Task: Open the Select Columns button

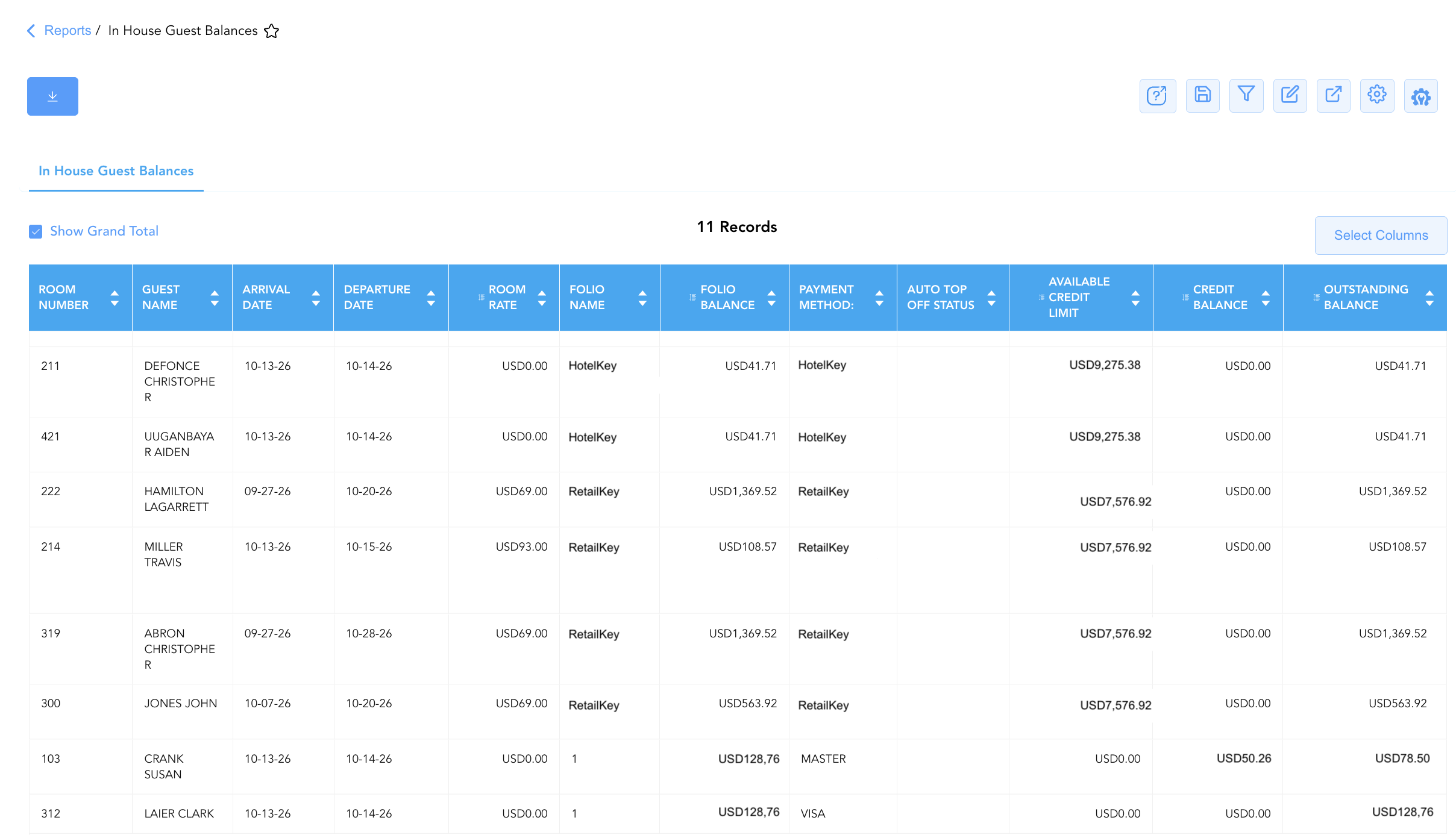Action: (1381, 236)
